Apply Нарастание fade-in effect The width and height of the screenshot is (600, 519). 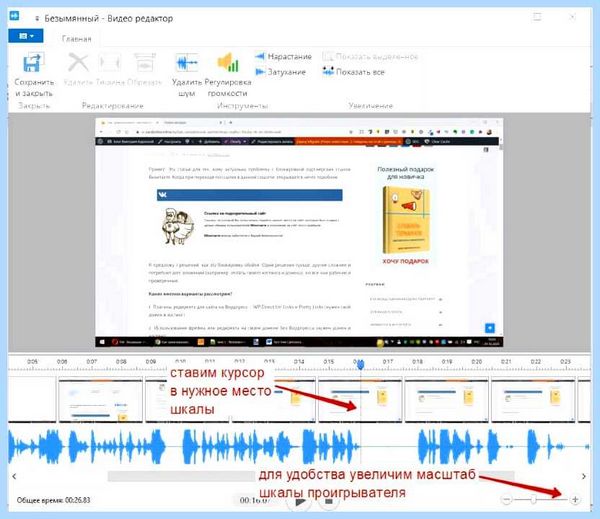283,57
